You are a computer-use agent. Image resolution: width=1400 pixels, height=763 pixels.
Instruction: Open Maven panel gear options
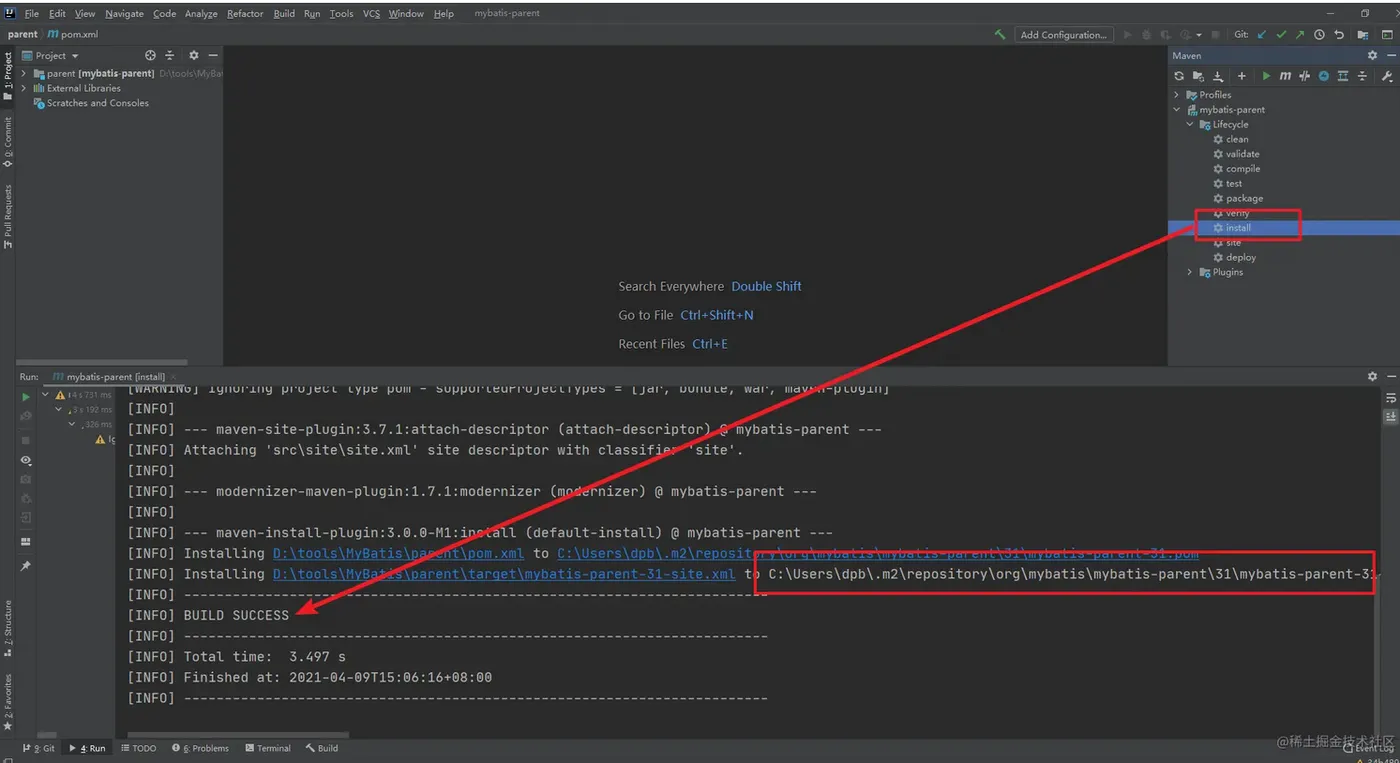[x=1372, y=56]
